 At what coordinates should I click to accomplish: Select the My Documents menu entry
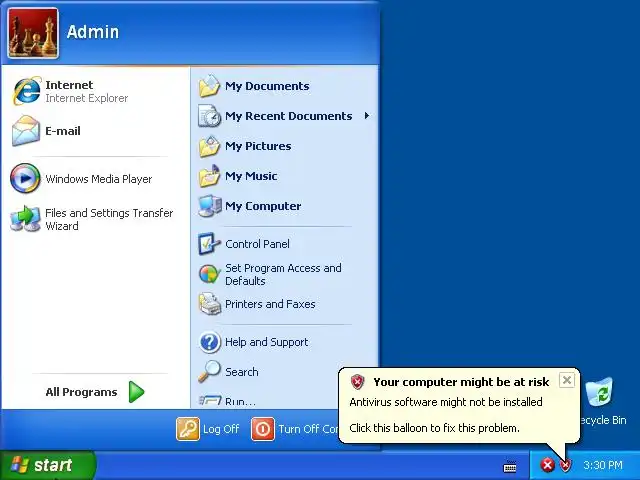[284, 86]
